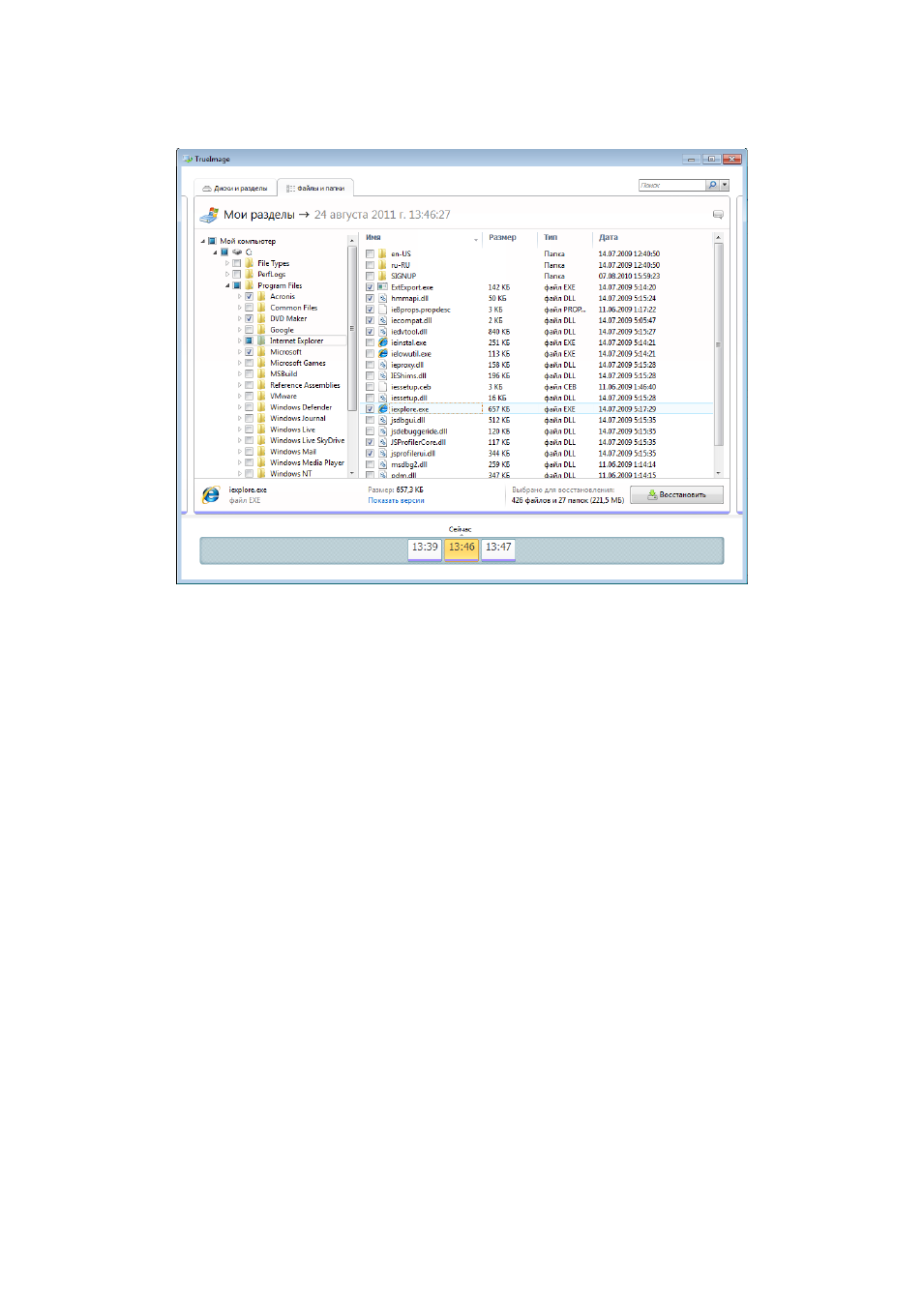The image size is (924, 1305).
Task: Click the DVD Maker folder icon
Action: point(262,318)
